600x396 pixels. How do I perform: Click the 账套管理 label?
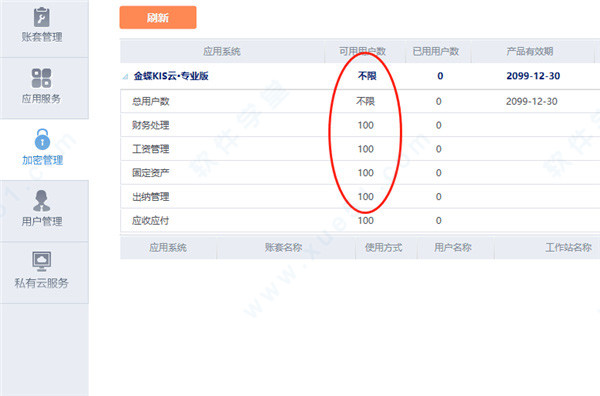[42, 37]
